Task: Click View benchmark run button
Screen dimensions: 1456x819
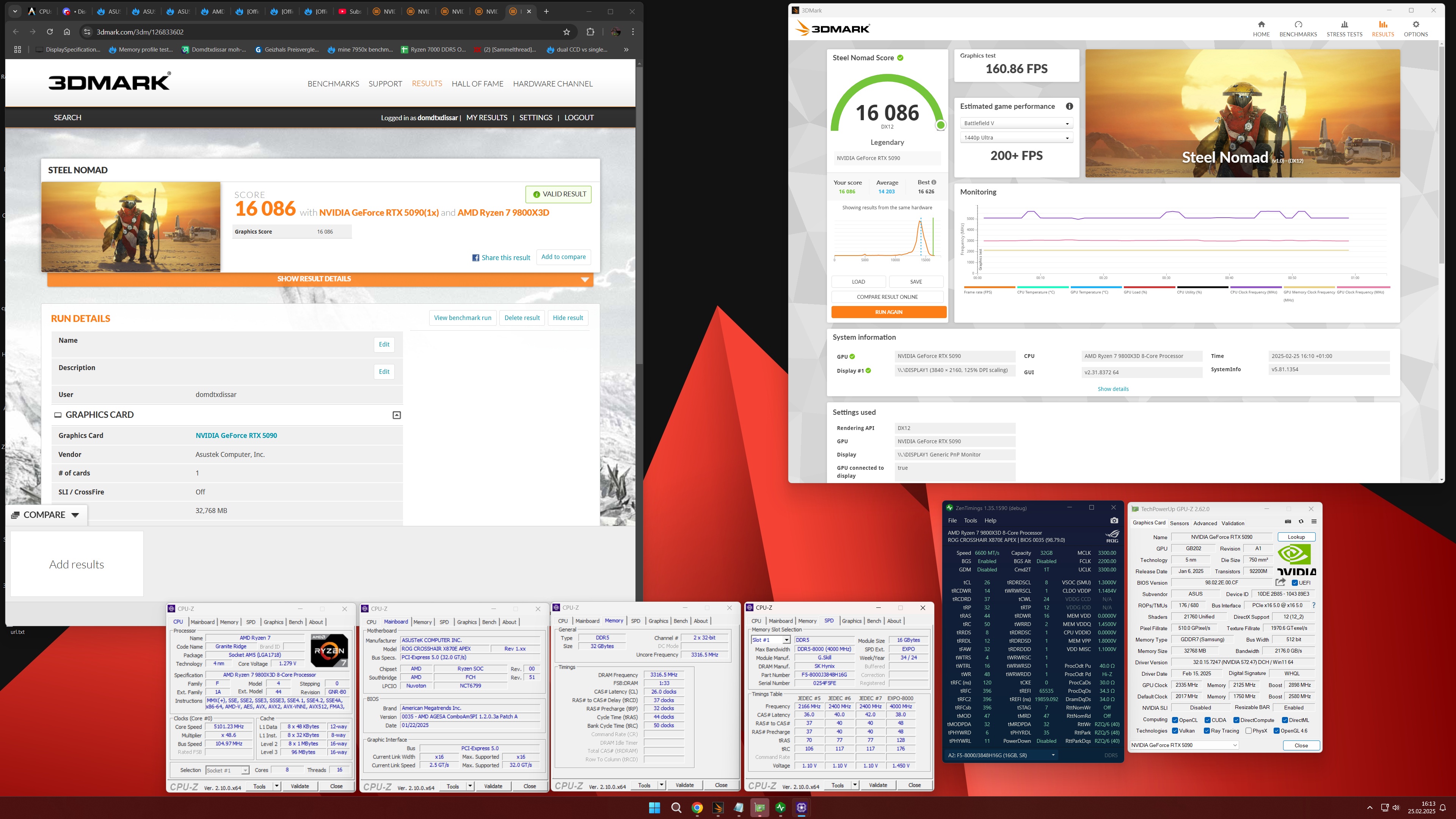Action: pos(462,318)
